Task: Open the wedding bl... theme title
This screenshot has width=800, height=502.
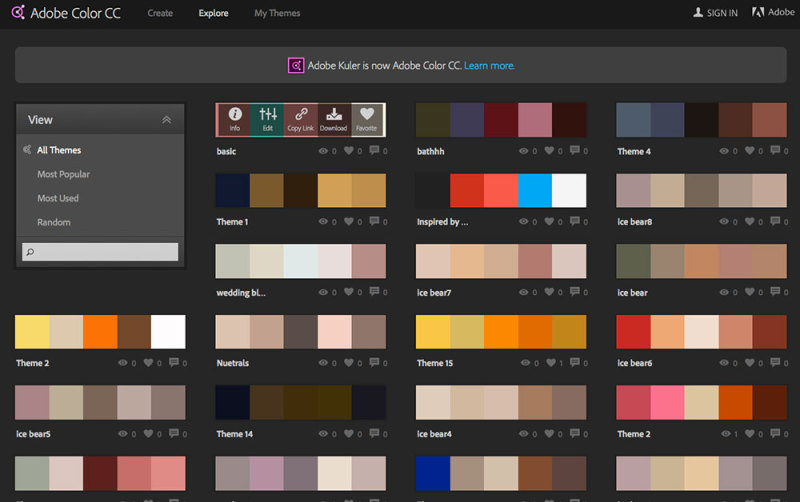Action: 241,292
